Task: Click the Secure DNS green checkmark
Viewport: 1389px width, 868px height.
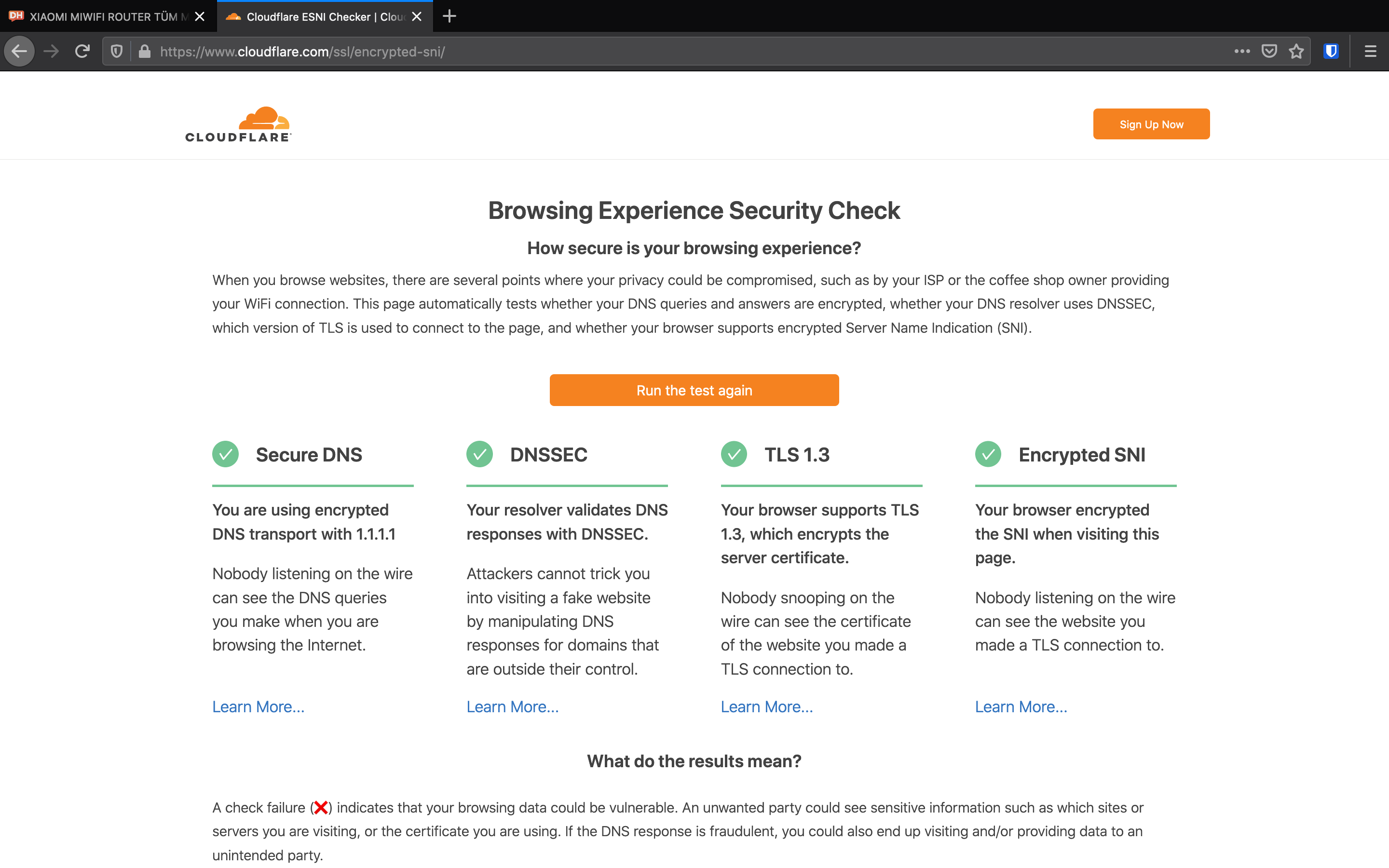Action: (x=226, y=454)
